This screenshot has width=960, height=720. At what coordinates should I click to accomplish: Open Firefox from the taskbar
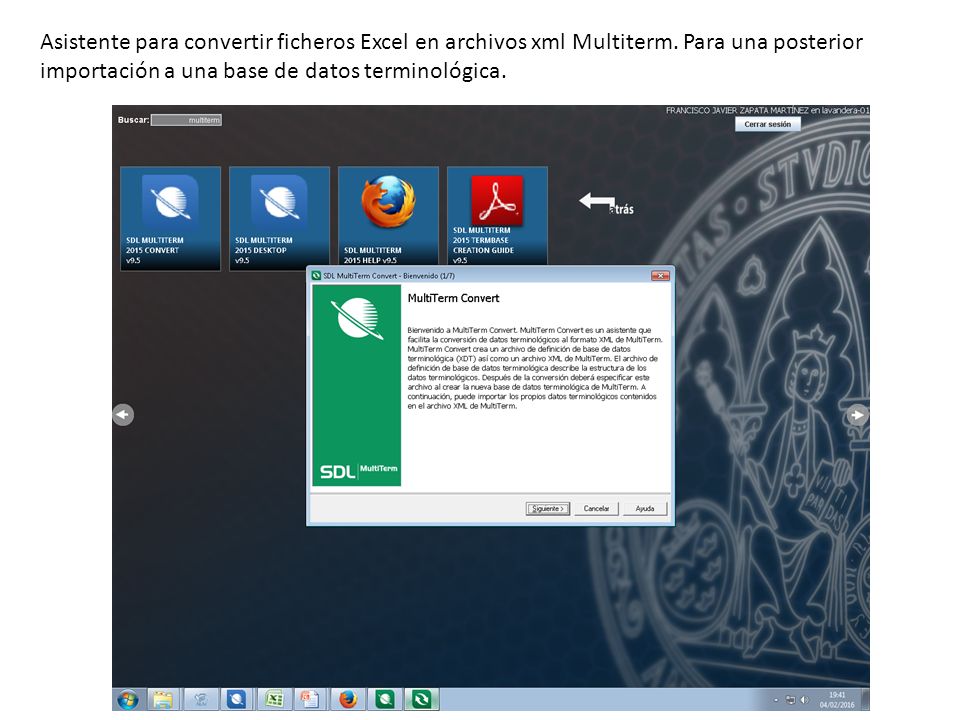[348, 699]
